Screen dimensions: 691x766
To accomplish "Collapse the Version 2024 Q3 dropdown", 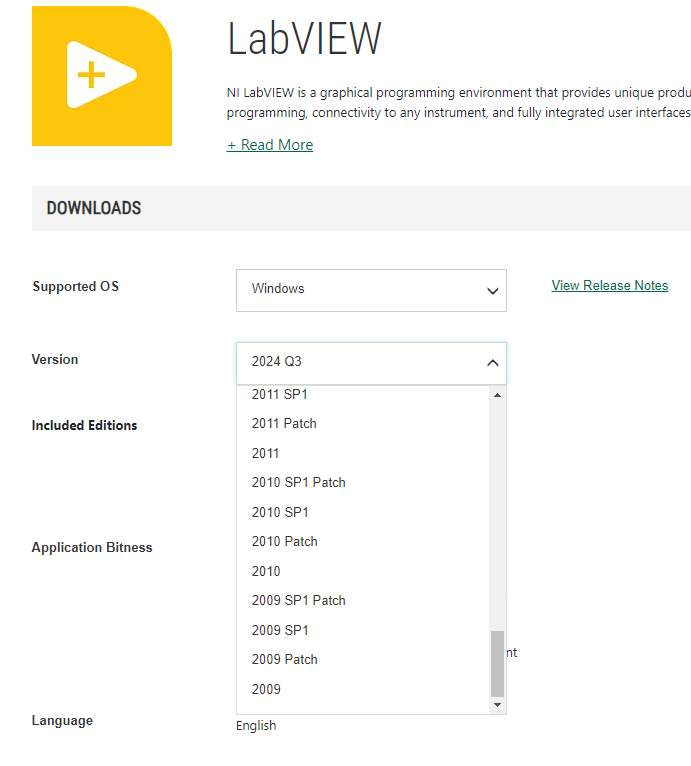I will (371, 363).
